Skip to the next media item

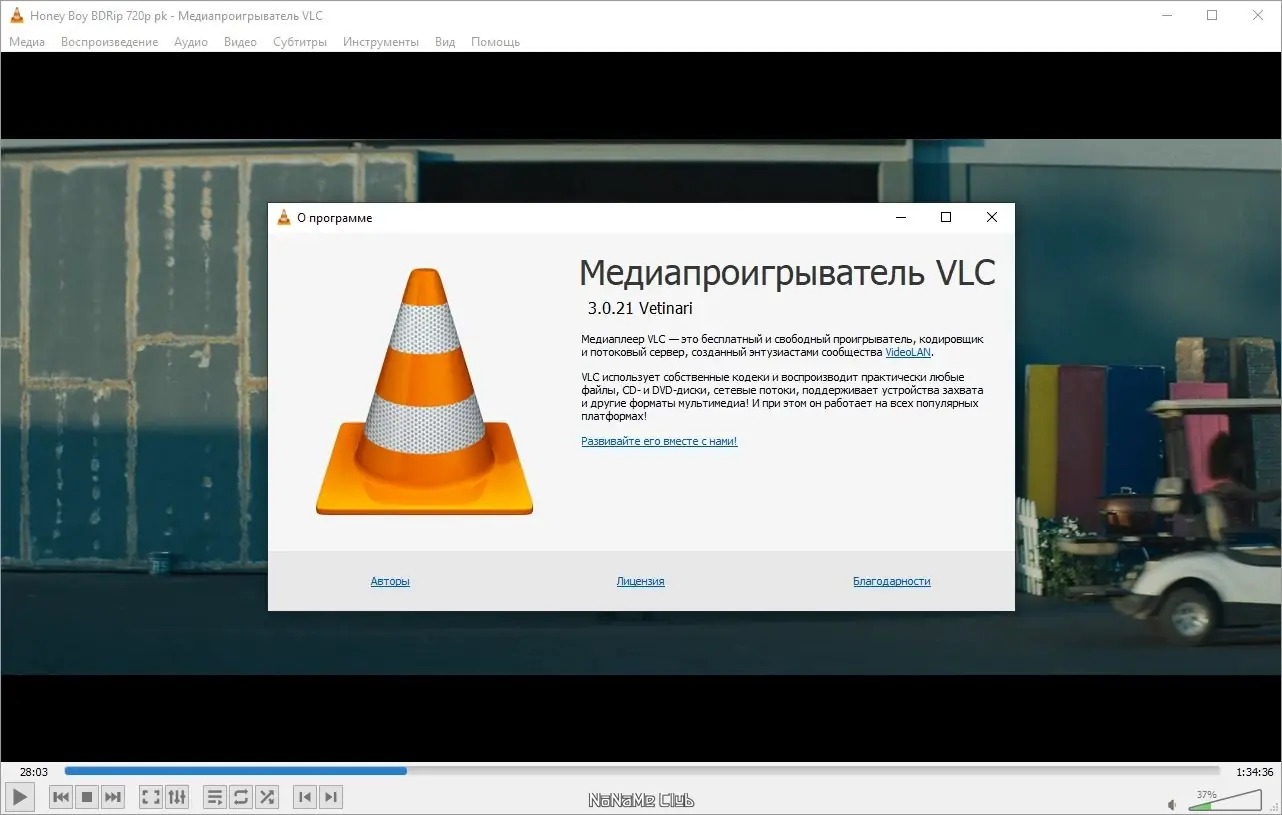113,797
